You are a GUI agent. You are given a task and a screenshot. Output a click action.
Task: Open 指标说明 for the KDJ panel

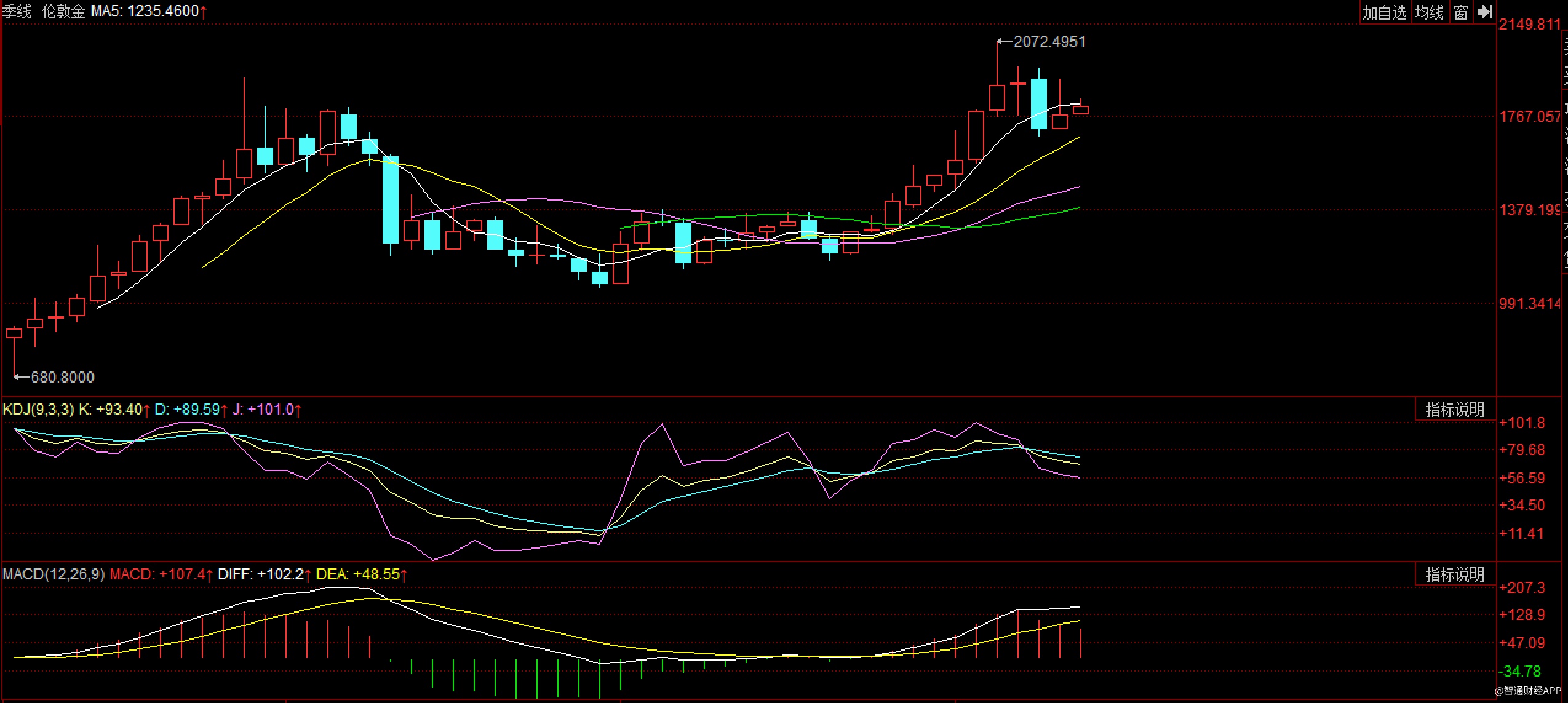(1455, 410)
